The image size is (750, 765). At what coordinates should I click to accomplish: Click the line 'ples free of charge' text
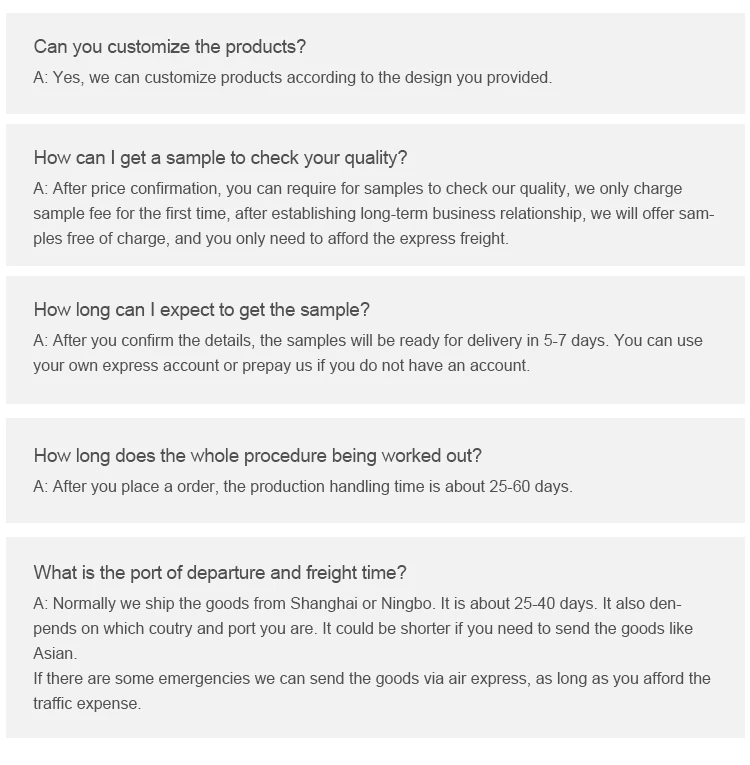pos(271,239)
